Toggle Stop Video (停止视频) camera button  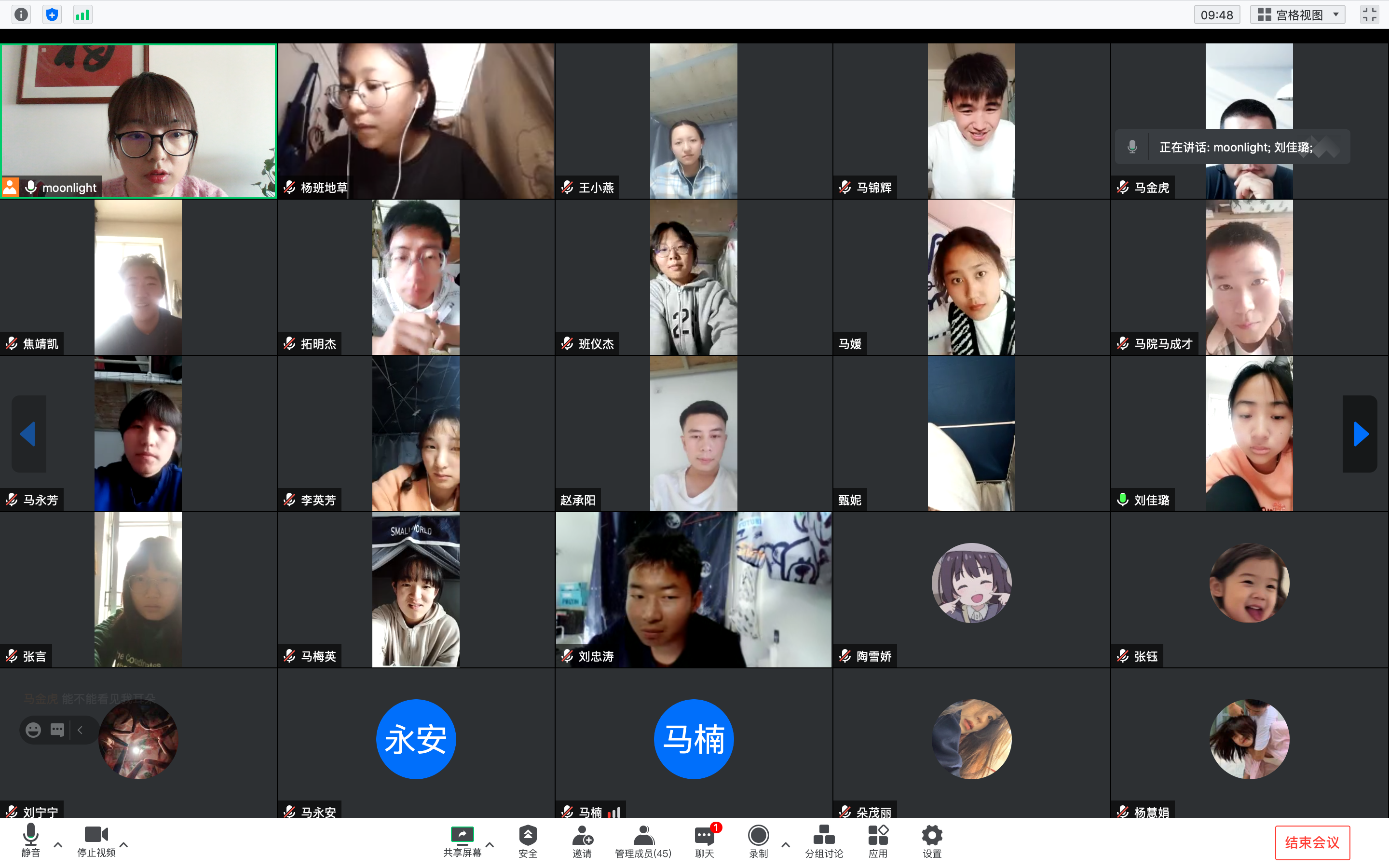click(96, 835)
